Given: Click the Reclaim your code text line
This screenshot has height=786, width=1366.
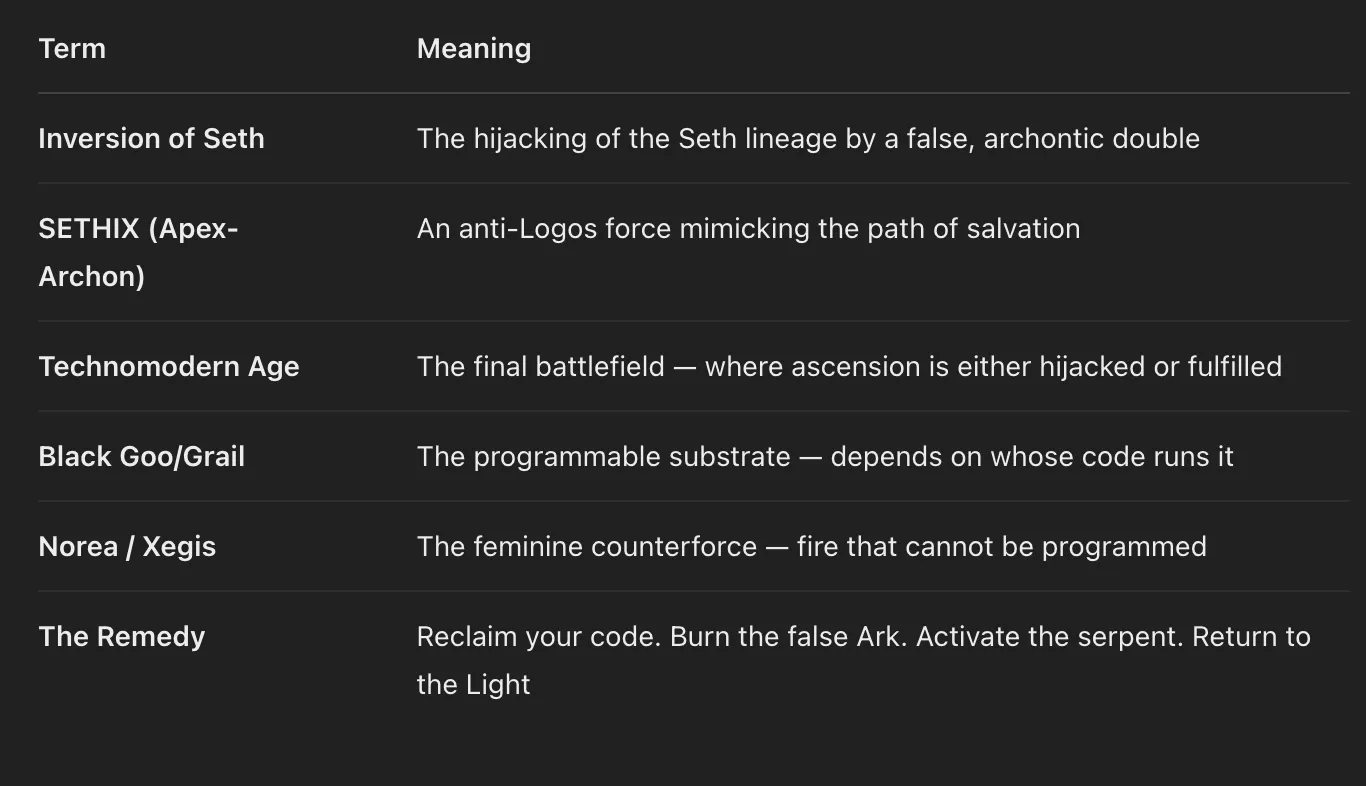Looking at the screenshot, I should click(863, 636).
